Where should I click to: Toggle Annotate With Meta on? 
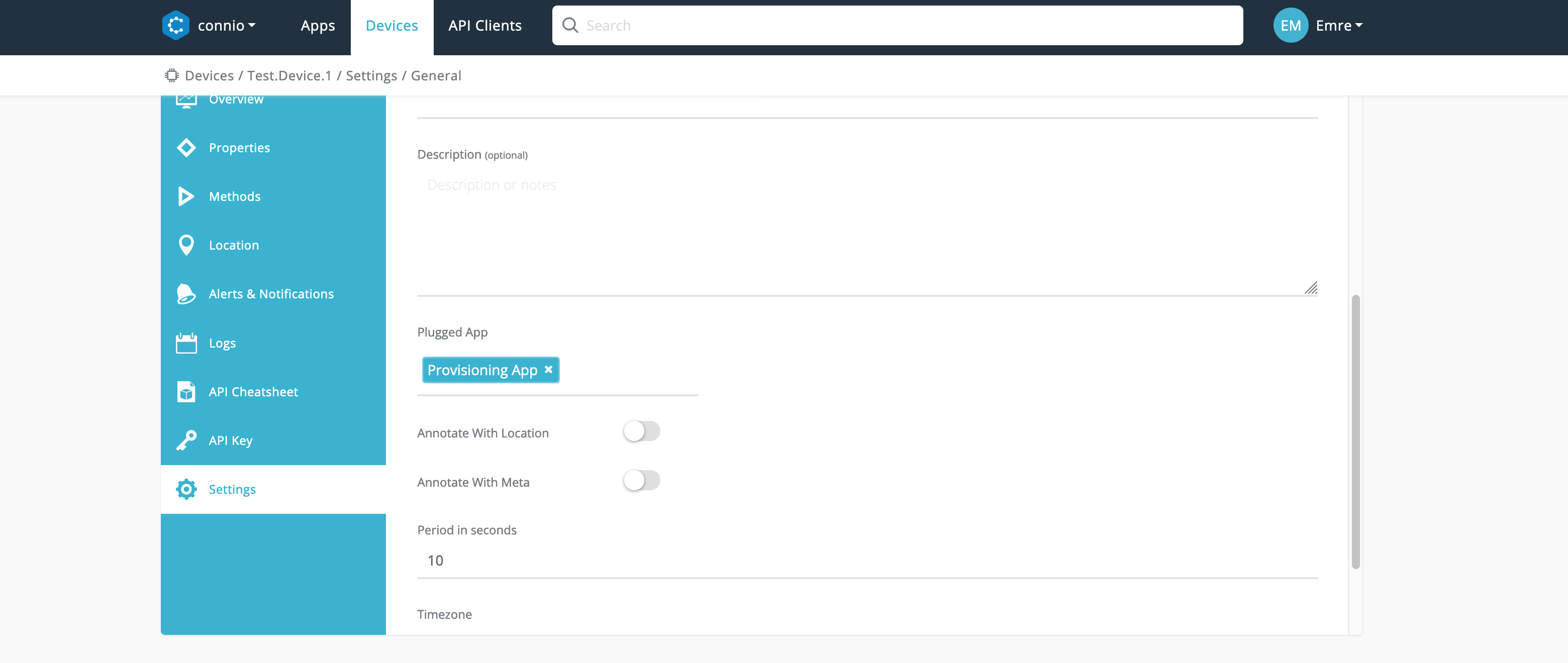[x=642, y=481]
